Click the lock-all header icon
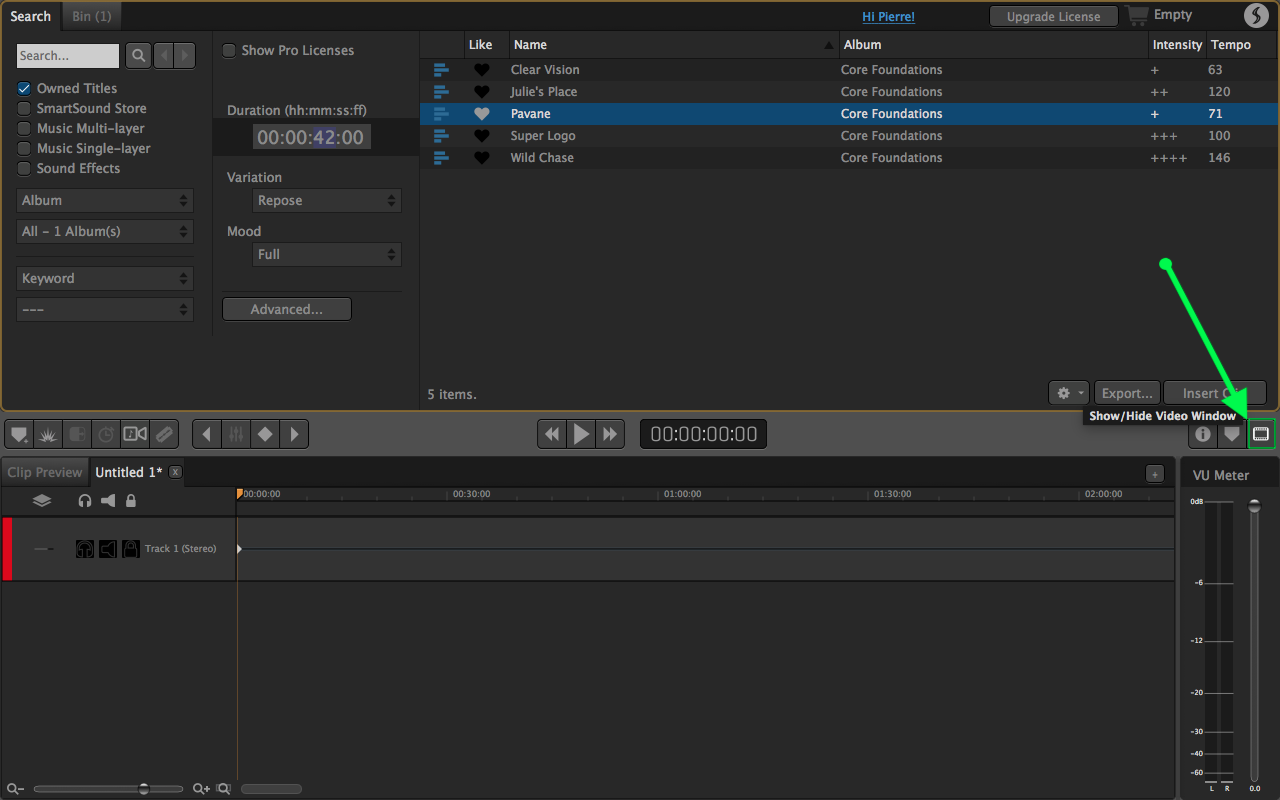This screenshot has height=800, width=1280. coord(131,500)
